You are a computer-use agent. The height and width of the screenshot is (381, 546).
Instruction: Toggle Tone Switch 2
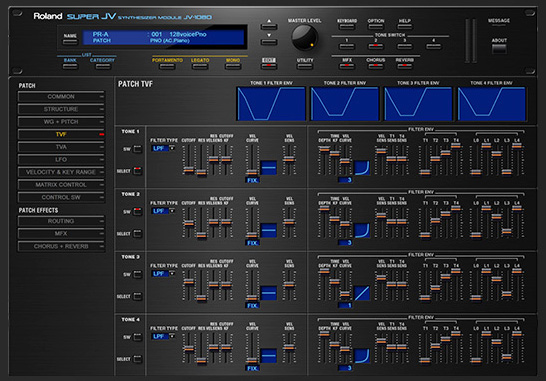coord(376,46)
